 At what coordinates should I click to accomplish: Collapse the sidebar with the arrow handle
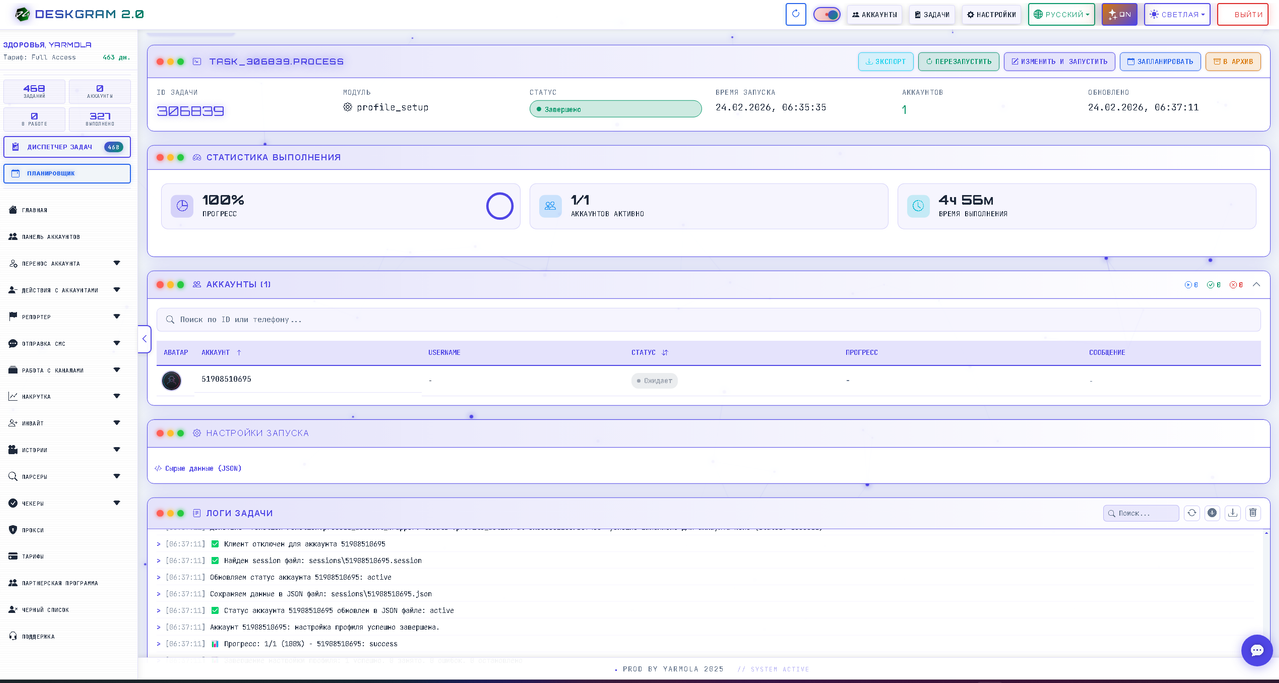(x=144, y=339)
